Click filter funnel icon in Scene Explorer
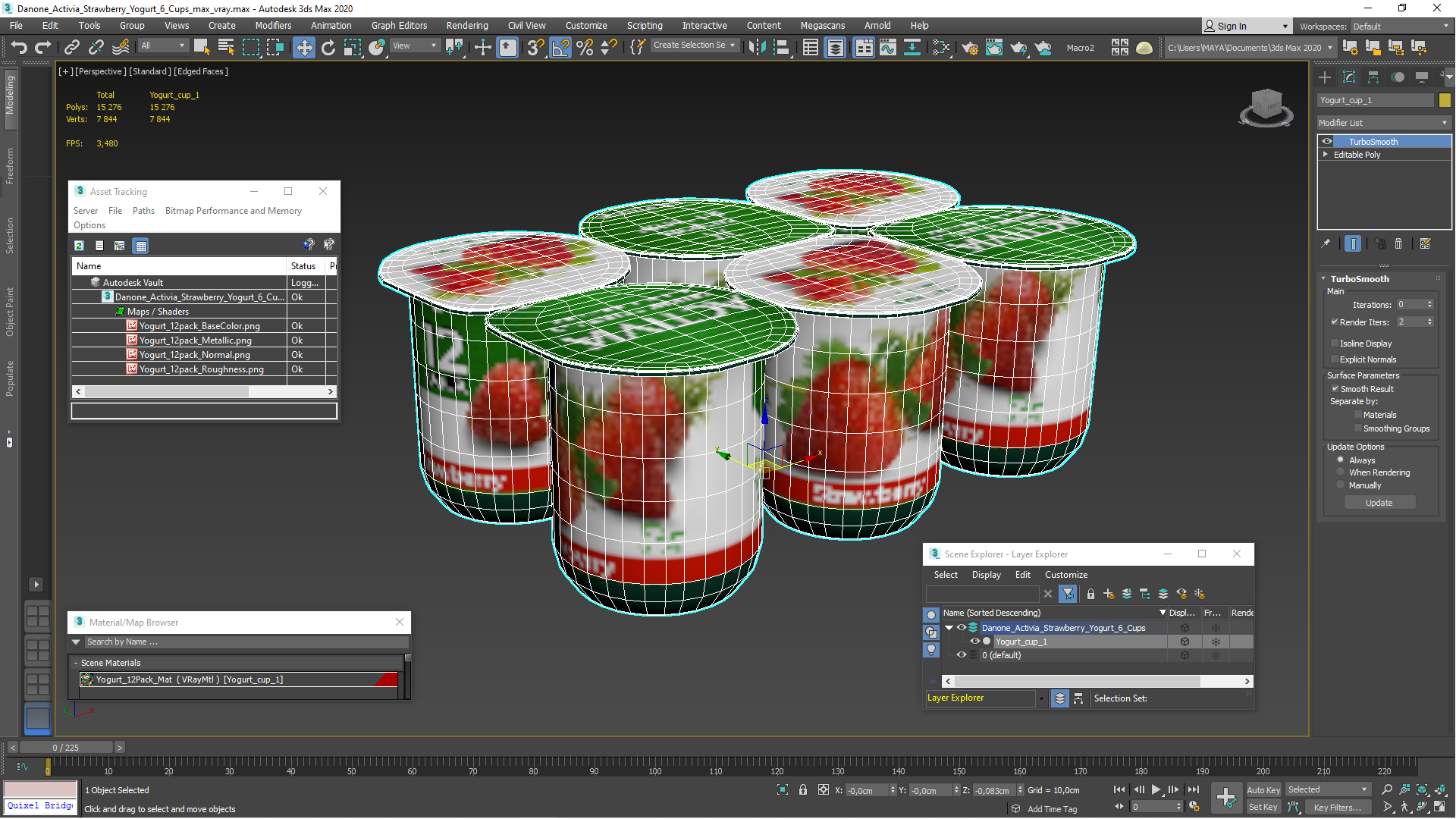The height and width of the screenshot is (819, 1456). [1068, 594]
